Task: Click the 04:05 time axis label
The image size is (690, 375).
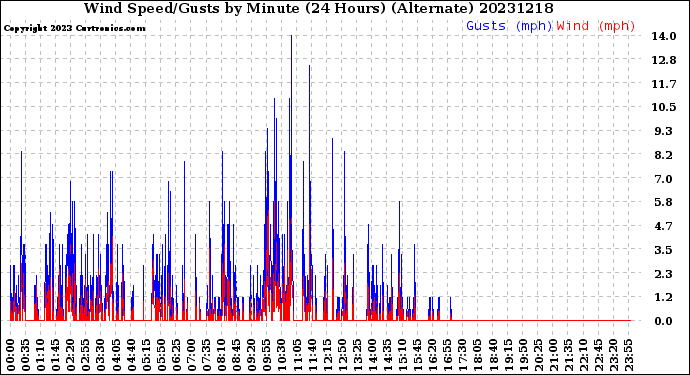Action: click(x=116, y=355)
